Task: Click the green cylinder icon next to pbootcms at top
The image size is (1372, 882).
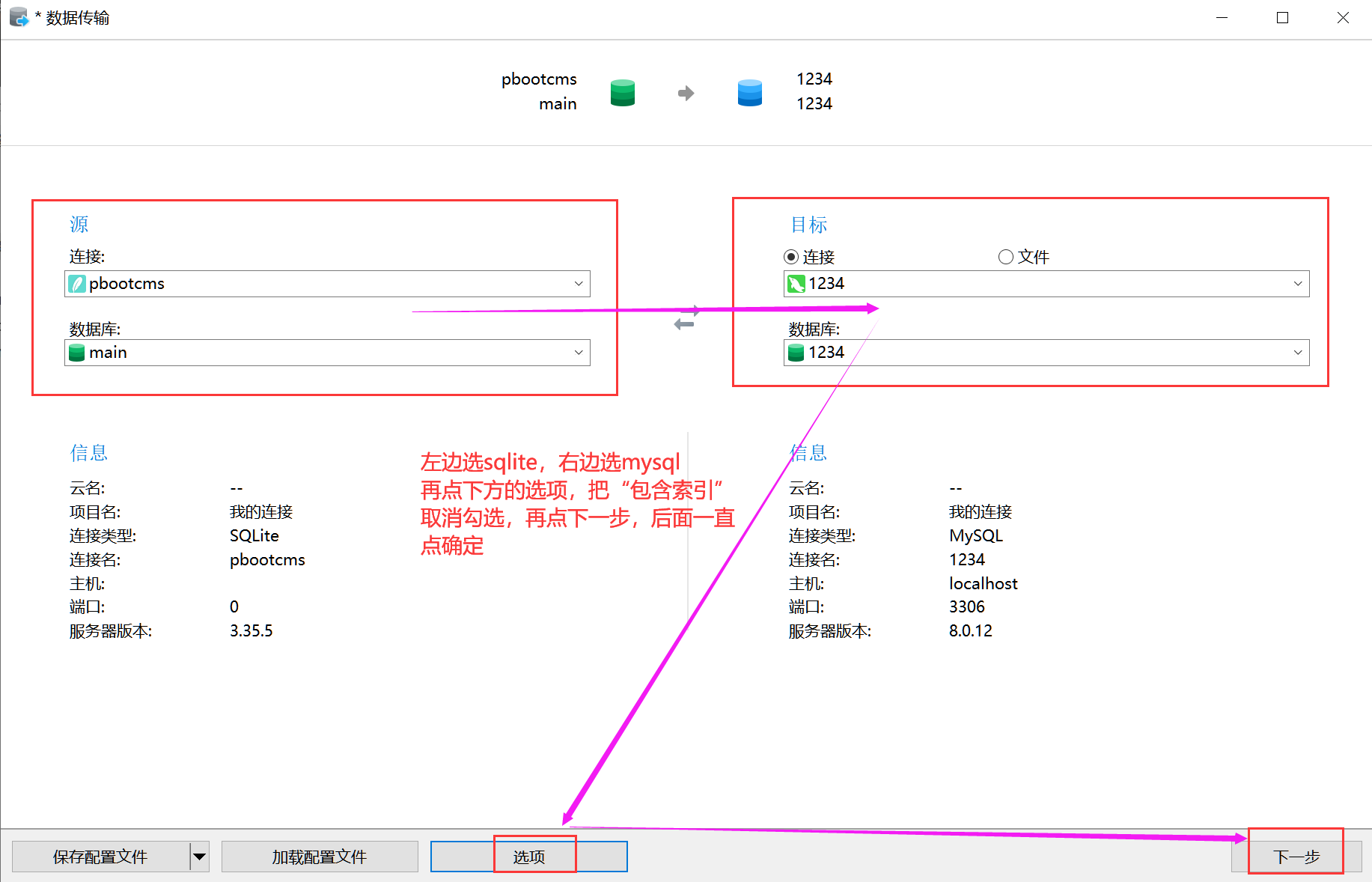Action: (622, 93)
